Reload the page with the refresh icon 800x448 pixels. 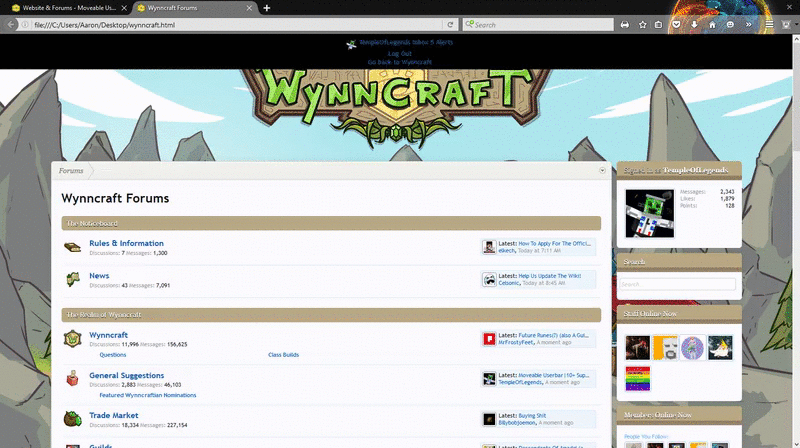coord(450,24)
